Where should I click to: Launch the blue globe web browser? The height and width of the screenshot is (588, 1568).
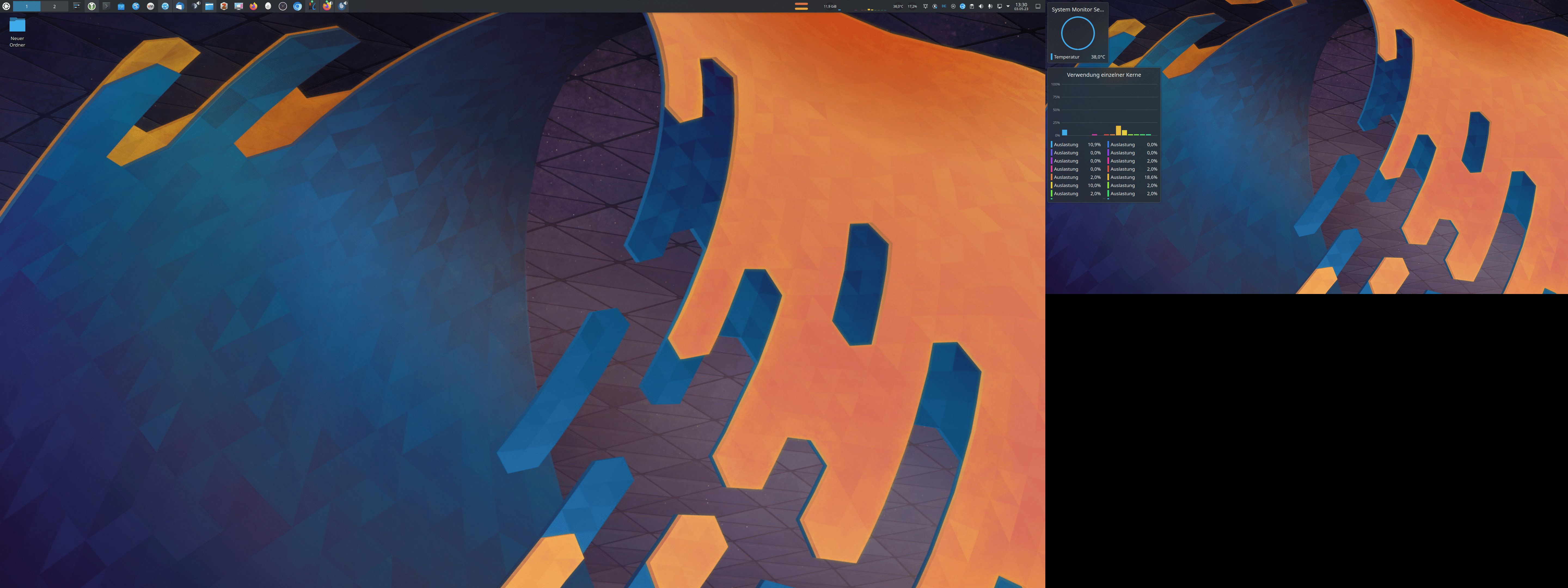pos(165,6)
